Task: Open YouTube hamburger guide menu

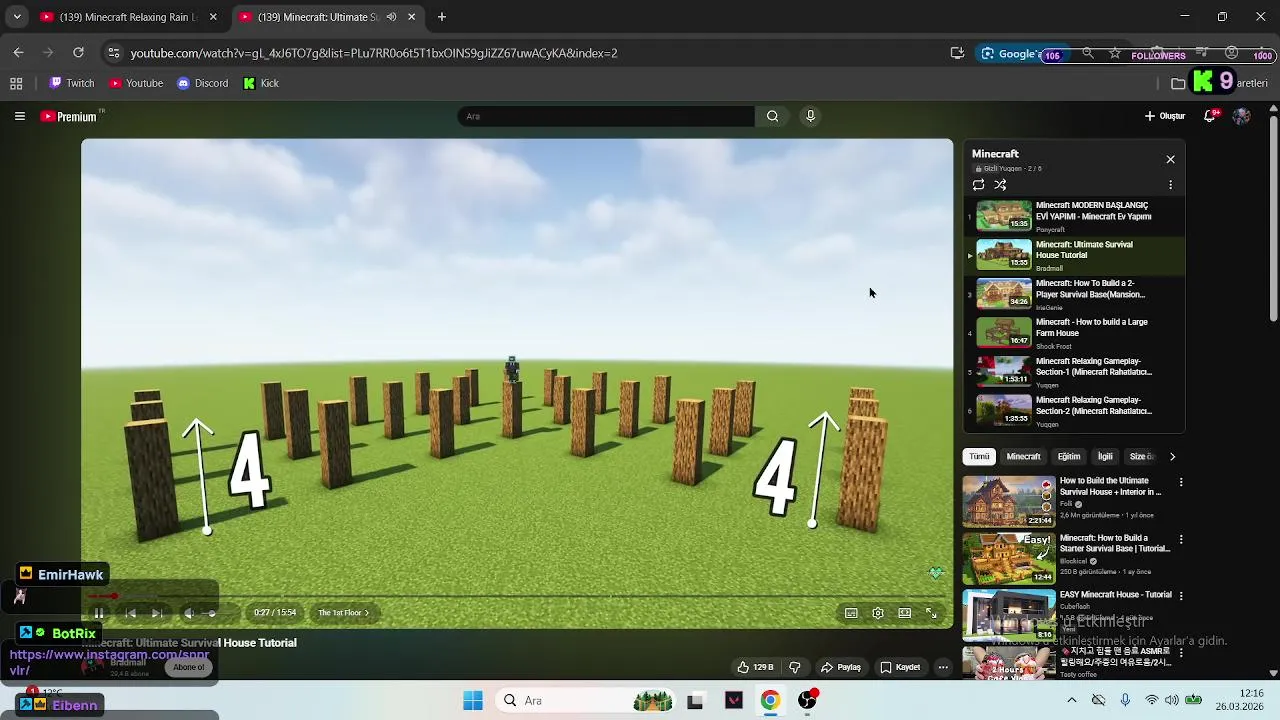Action: tap(19, 116)
